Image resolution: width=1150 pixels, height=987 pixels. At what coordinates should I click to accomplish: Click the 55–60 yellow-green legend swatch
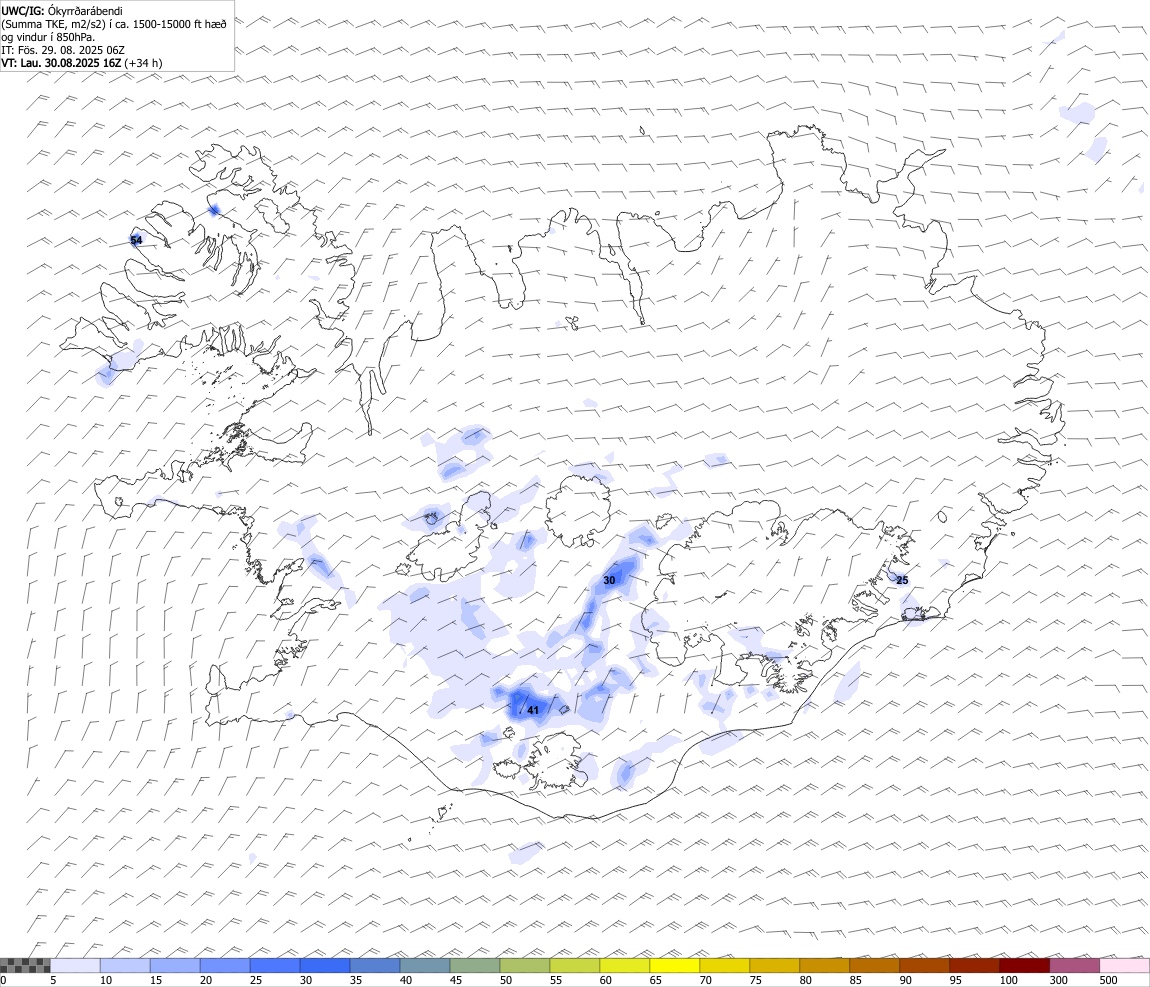tap(574, 965)
